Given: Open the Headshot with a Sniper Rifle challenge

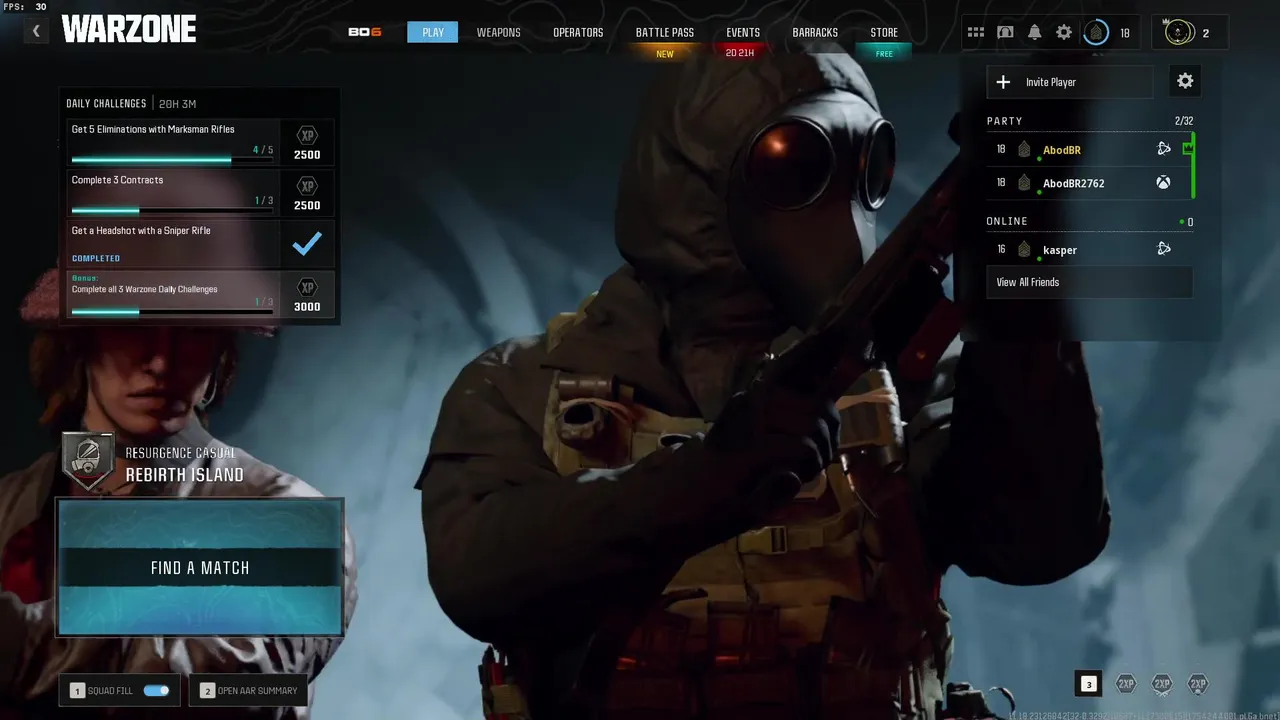Looking at the screenshot, I should click(x=172, y=243).
